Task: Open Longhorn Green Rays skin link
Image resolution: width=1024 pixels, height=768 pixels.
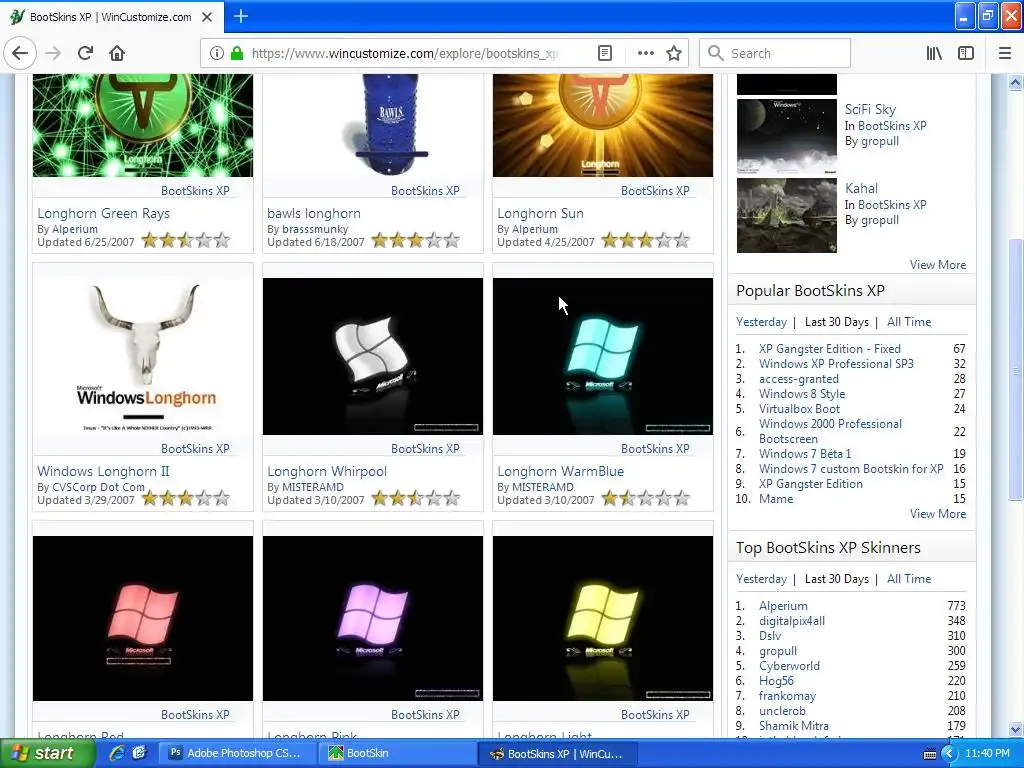Action: [103, 213]
